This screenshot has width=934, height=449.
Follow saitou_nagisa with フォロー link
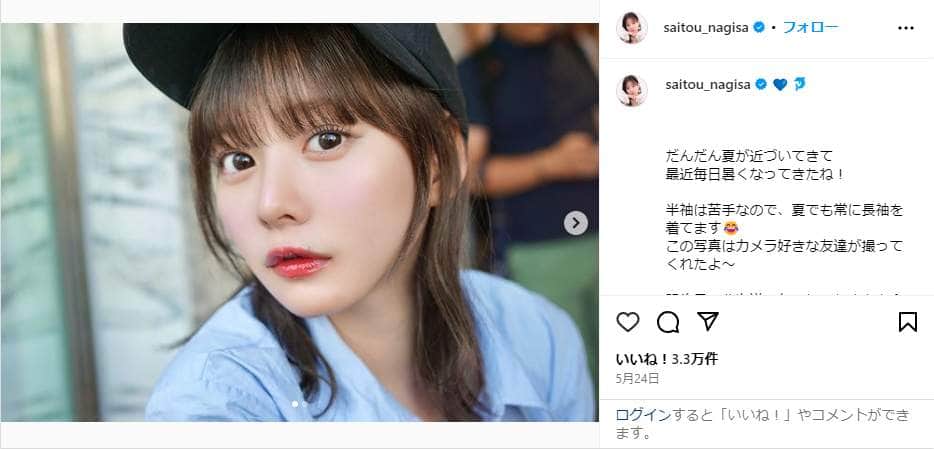pyautogui.click(x=810, y=27)
